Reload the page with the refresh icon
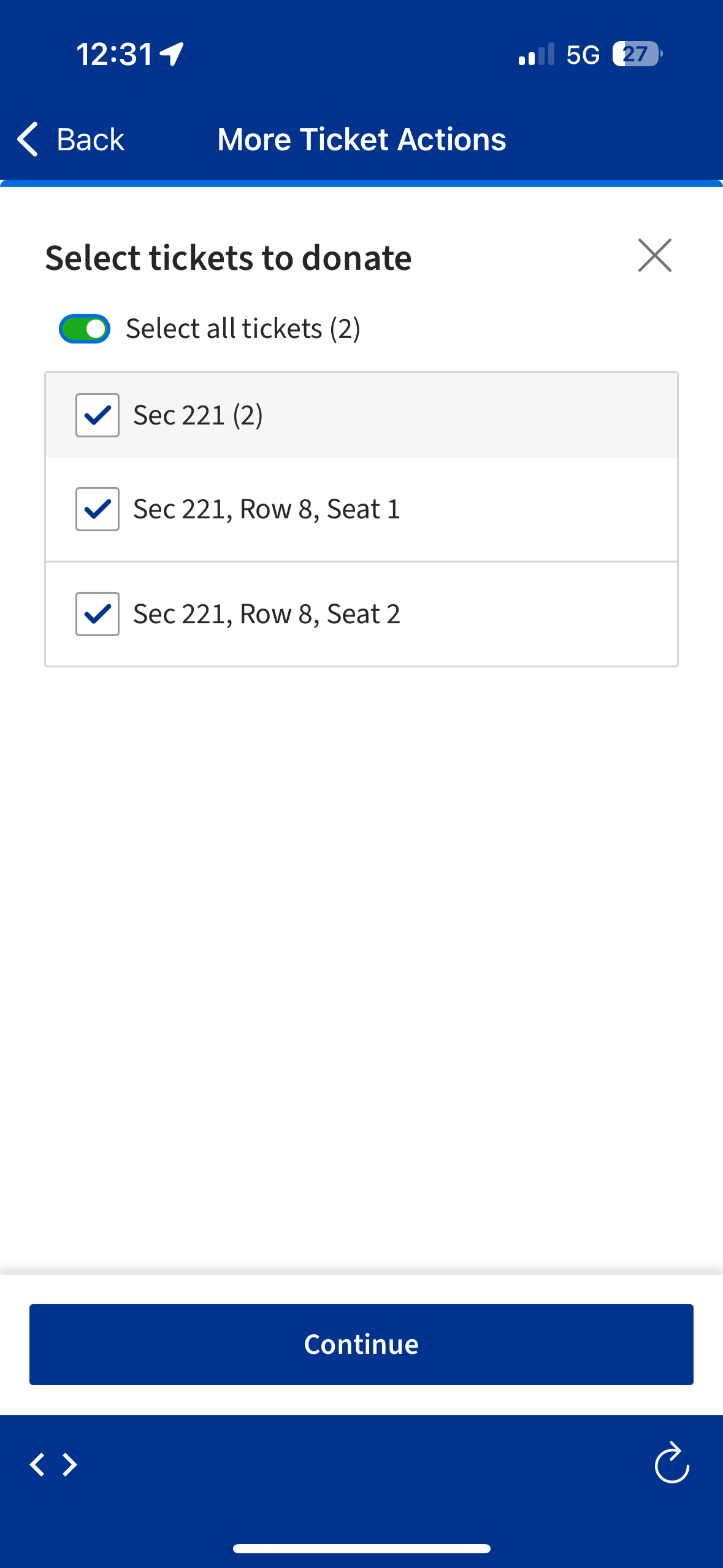 click(671, 1463)
